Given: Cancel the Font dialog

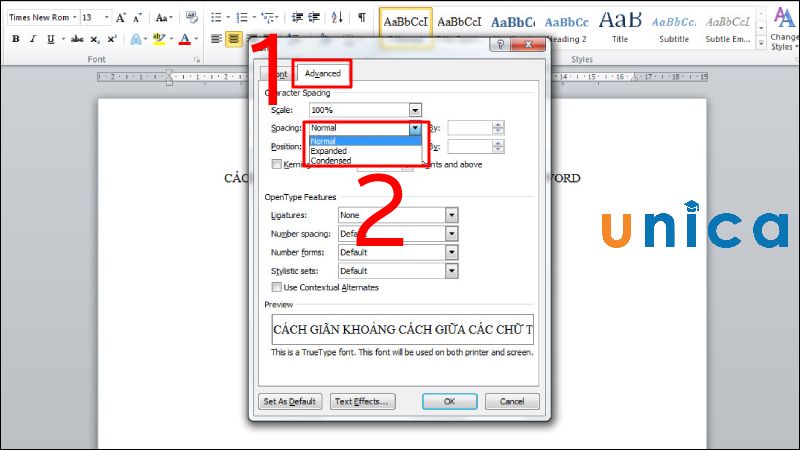Looking at the screenshot, I should click(512, 402).
